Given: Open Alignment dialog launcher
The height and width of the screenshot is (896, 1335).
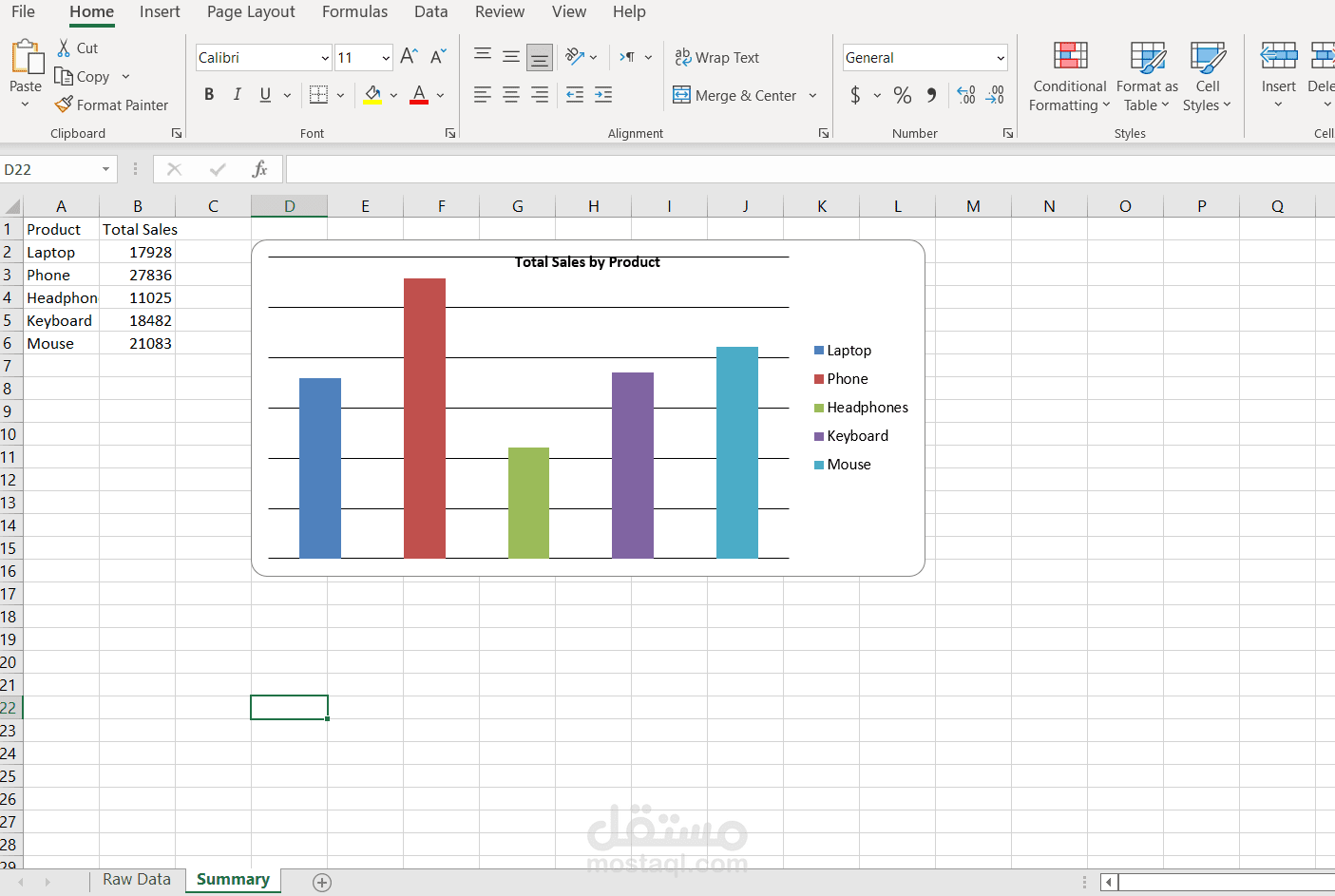Looking at the screenshot, I should 824,133.
